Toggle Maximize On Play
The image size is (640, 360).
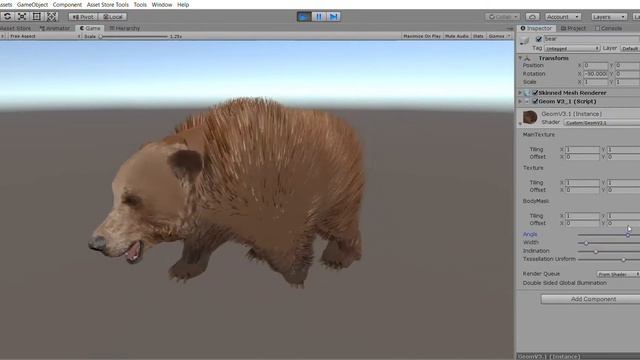pyautogui.click(x=422, y=36)
